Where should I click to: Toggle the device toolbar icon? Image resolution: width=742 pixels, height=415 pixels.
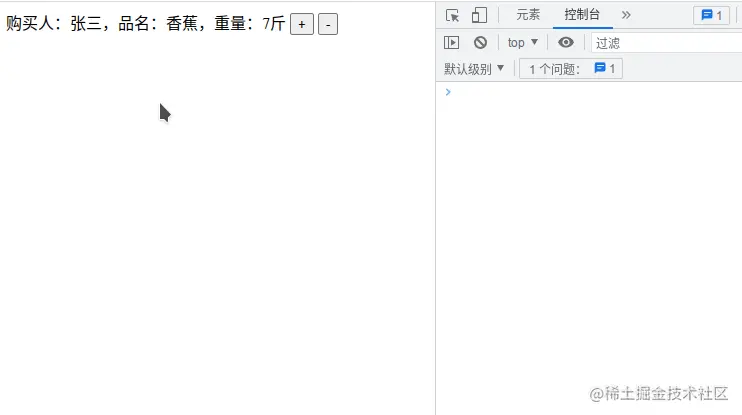(479, 15)
